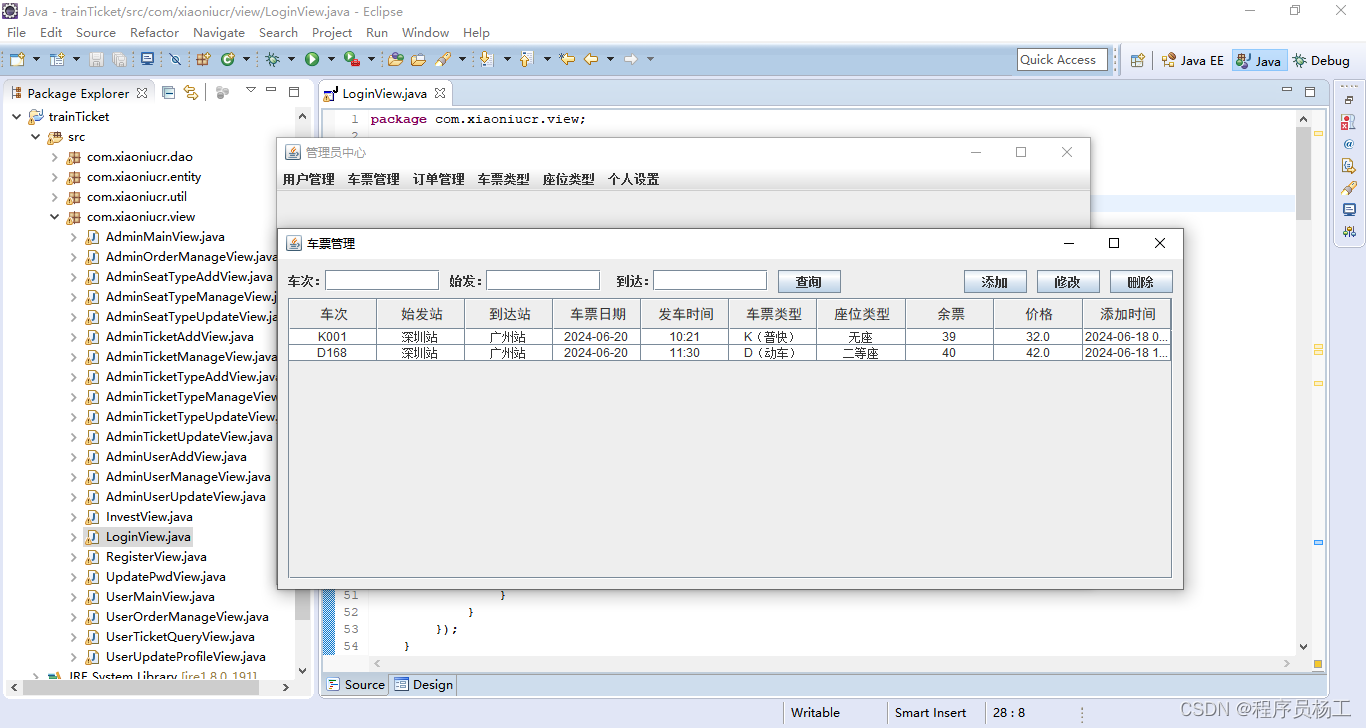Switch to the Java EE perspective icon

1191,59
